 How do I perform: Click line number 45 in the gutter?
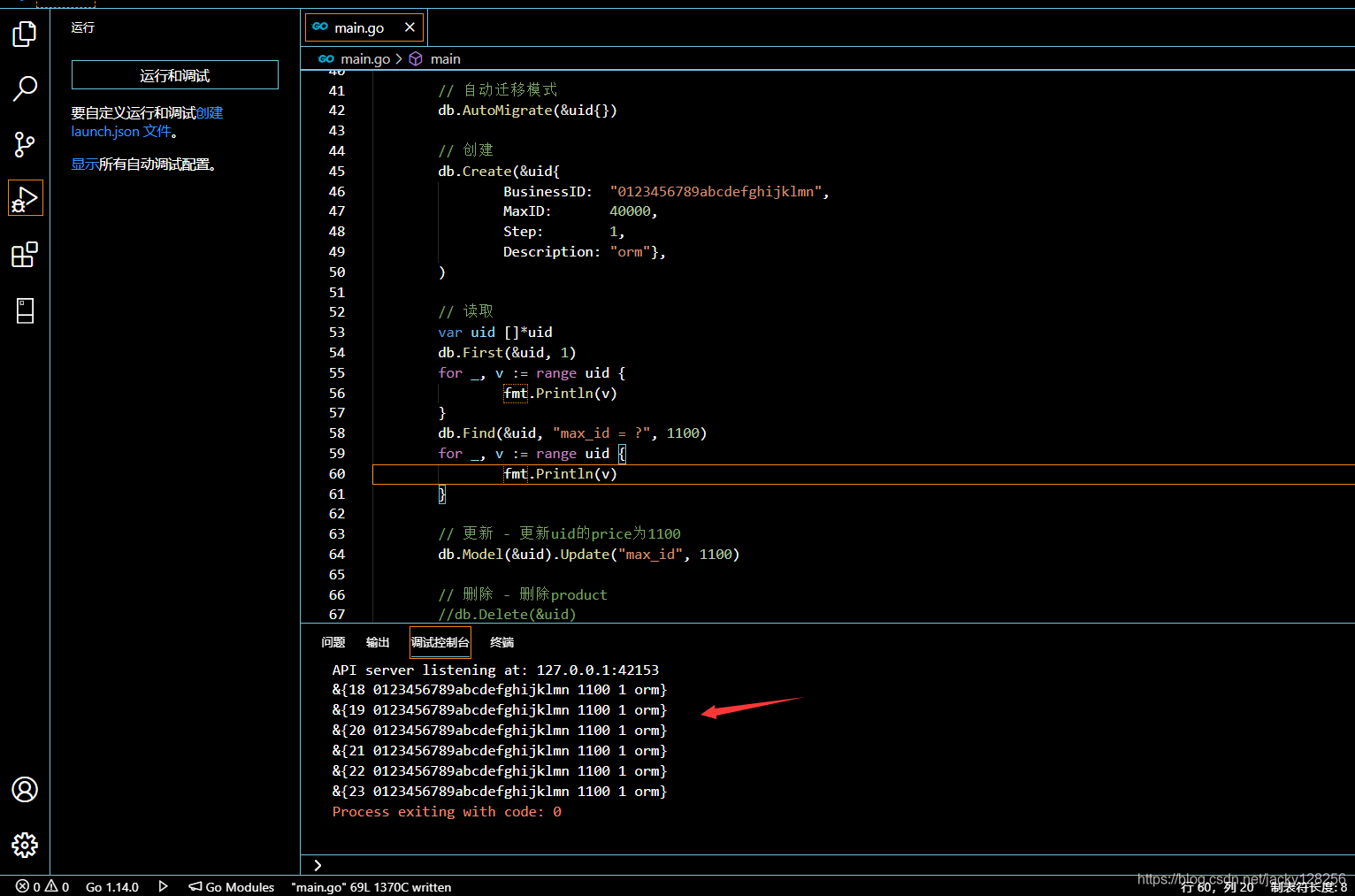337,171
